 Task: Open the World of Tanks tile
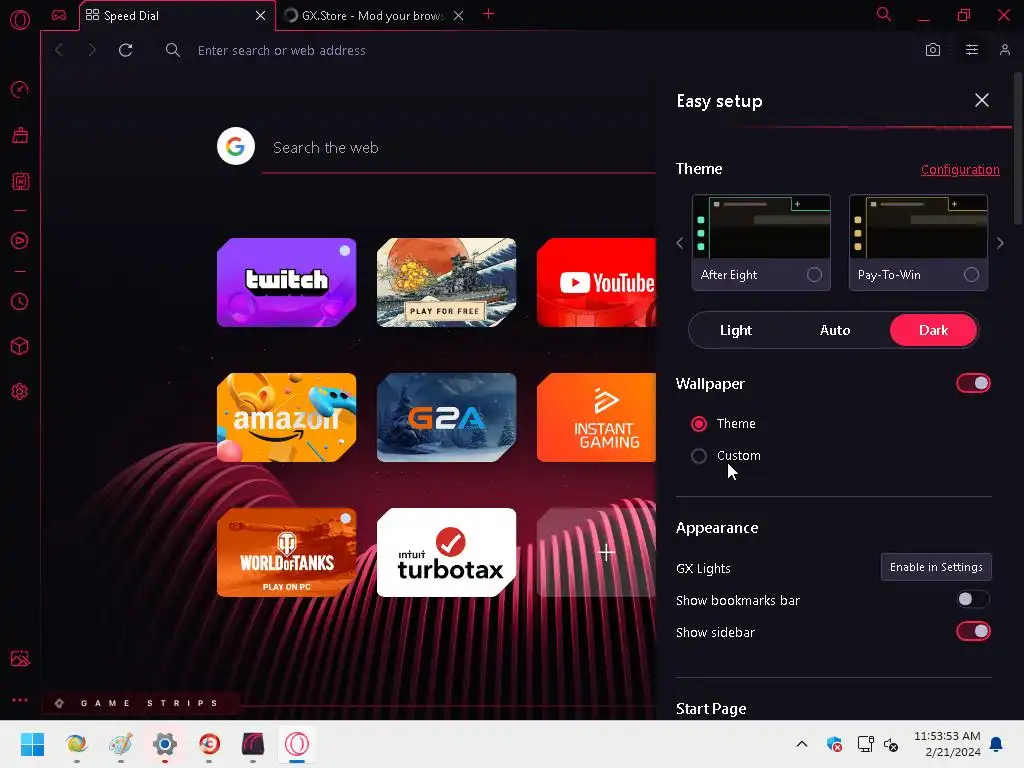(287, 552)
